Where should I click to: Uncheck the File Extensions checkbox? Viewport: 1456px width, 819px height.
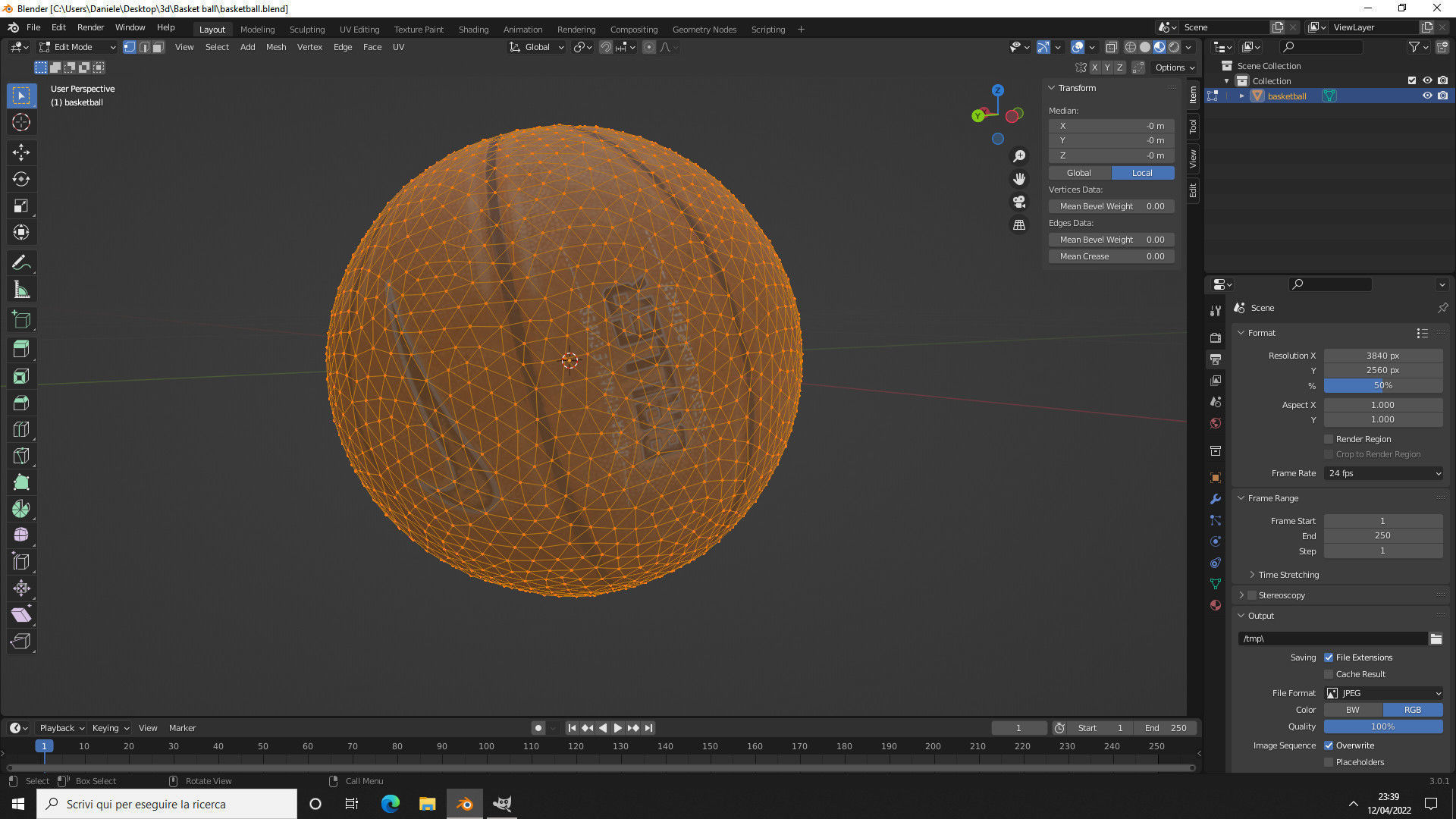tap(1329, 657)
